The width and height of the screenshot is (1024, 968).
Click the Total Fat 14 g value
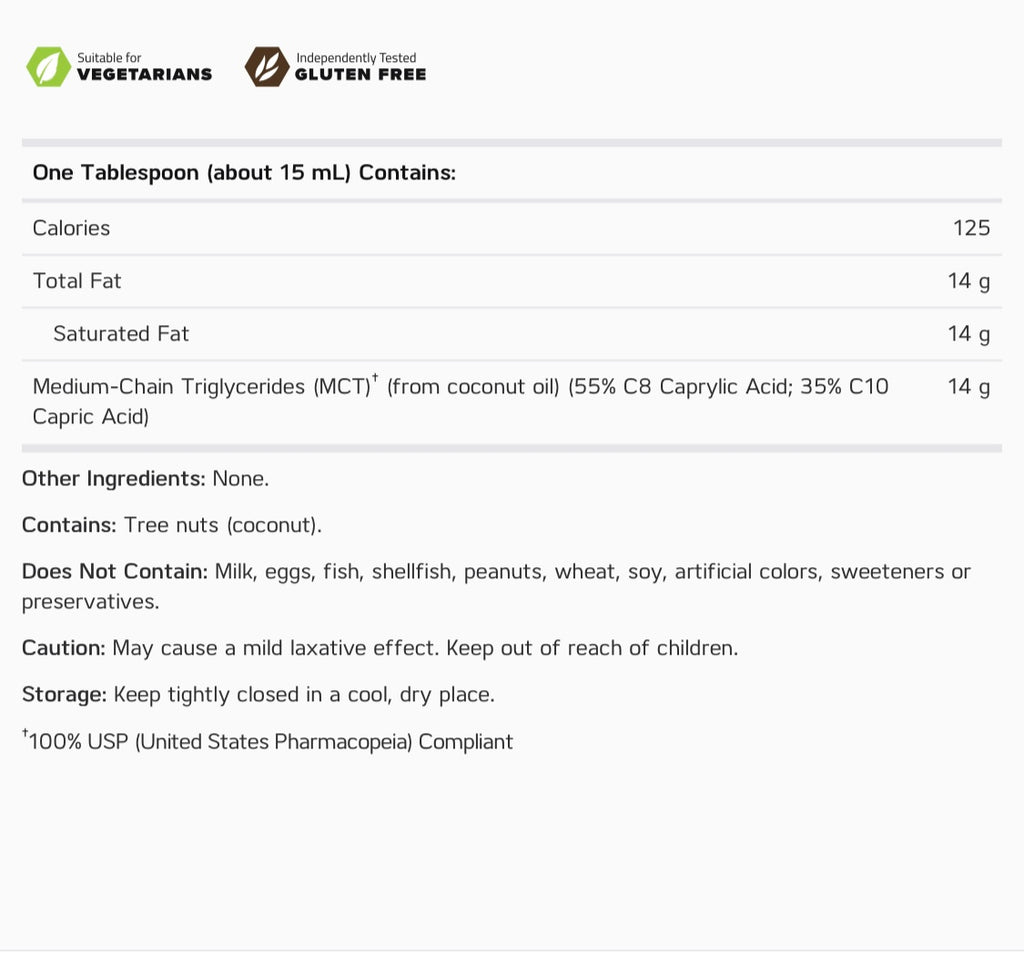(968, 282)
